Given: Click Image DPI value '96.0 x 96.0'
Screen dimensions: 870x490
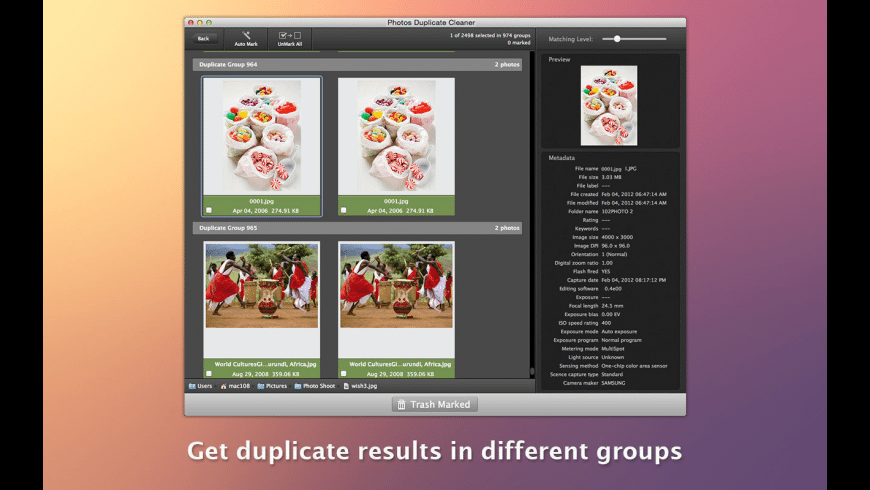Looking at the screenshot, I should [615, 246].
